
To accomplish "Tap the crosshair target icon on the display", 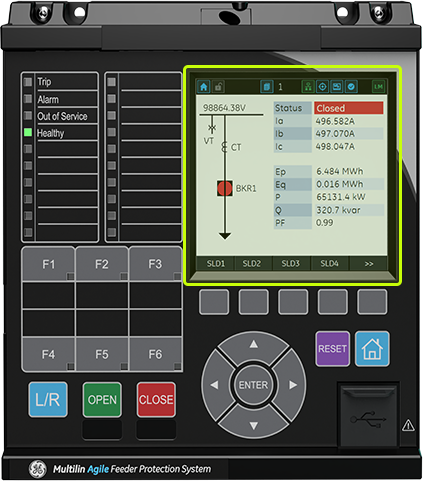I will click(322, 87).
